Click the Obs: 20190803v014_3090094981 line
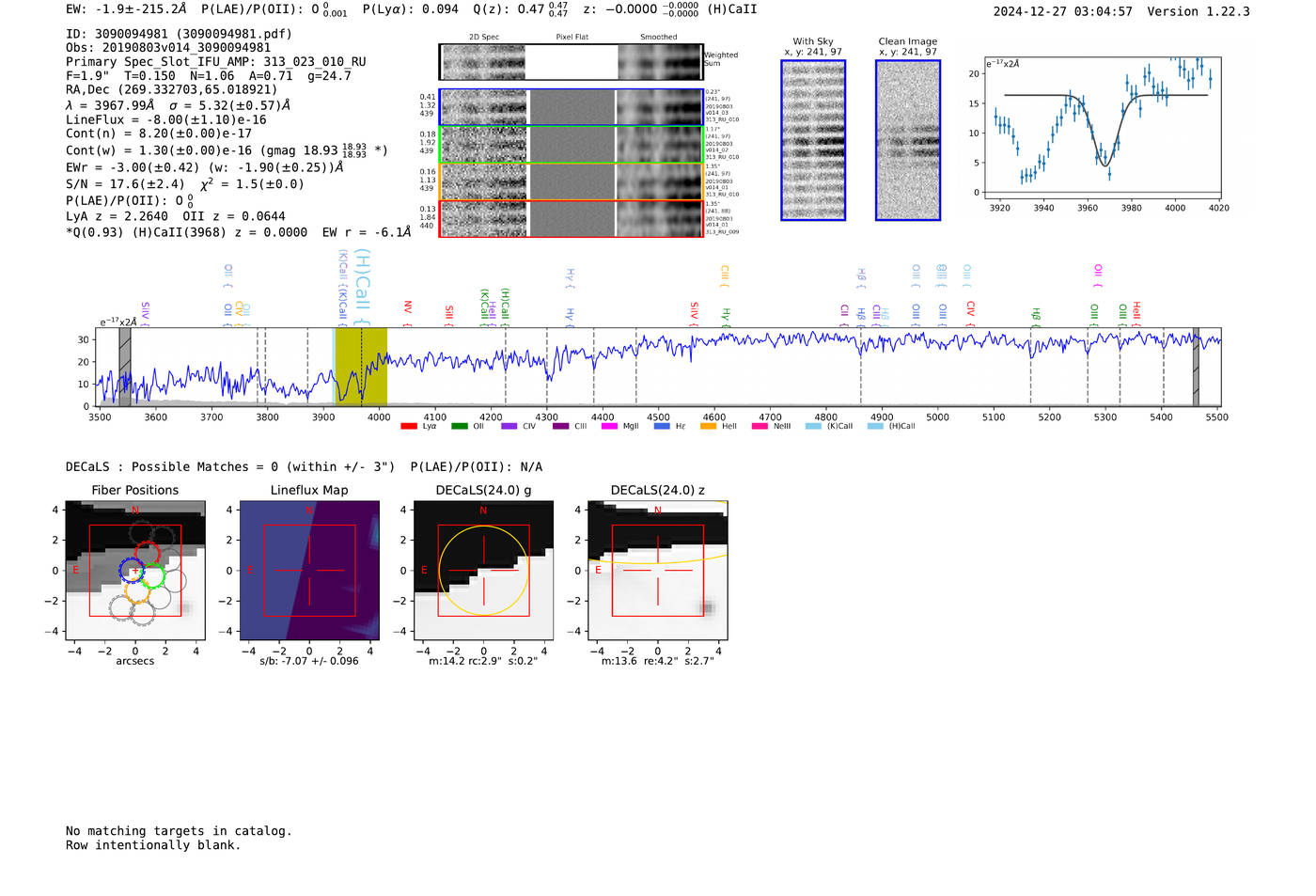Screen dimensions: 1316x896 click(168, 48)
